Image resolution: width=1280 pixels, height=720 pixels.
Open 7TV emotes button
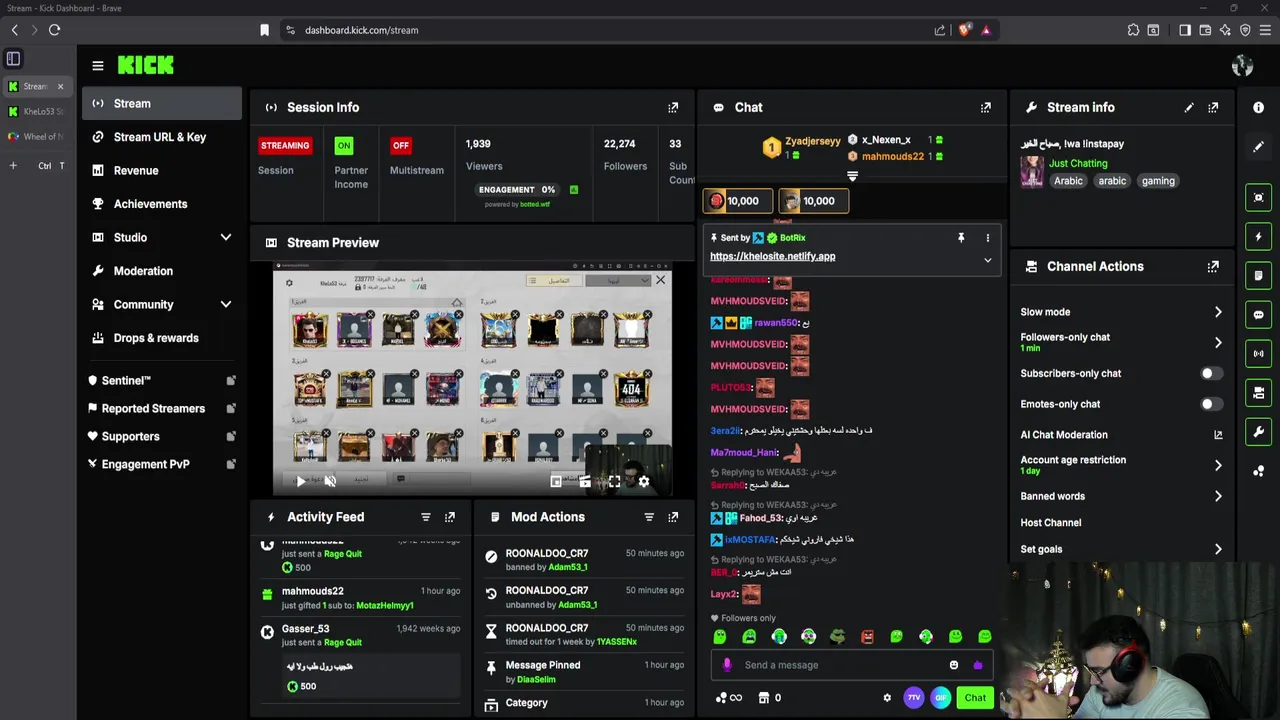[x=914, y=698]
